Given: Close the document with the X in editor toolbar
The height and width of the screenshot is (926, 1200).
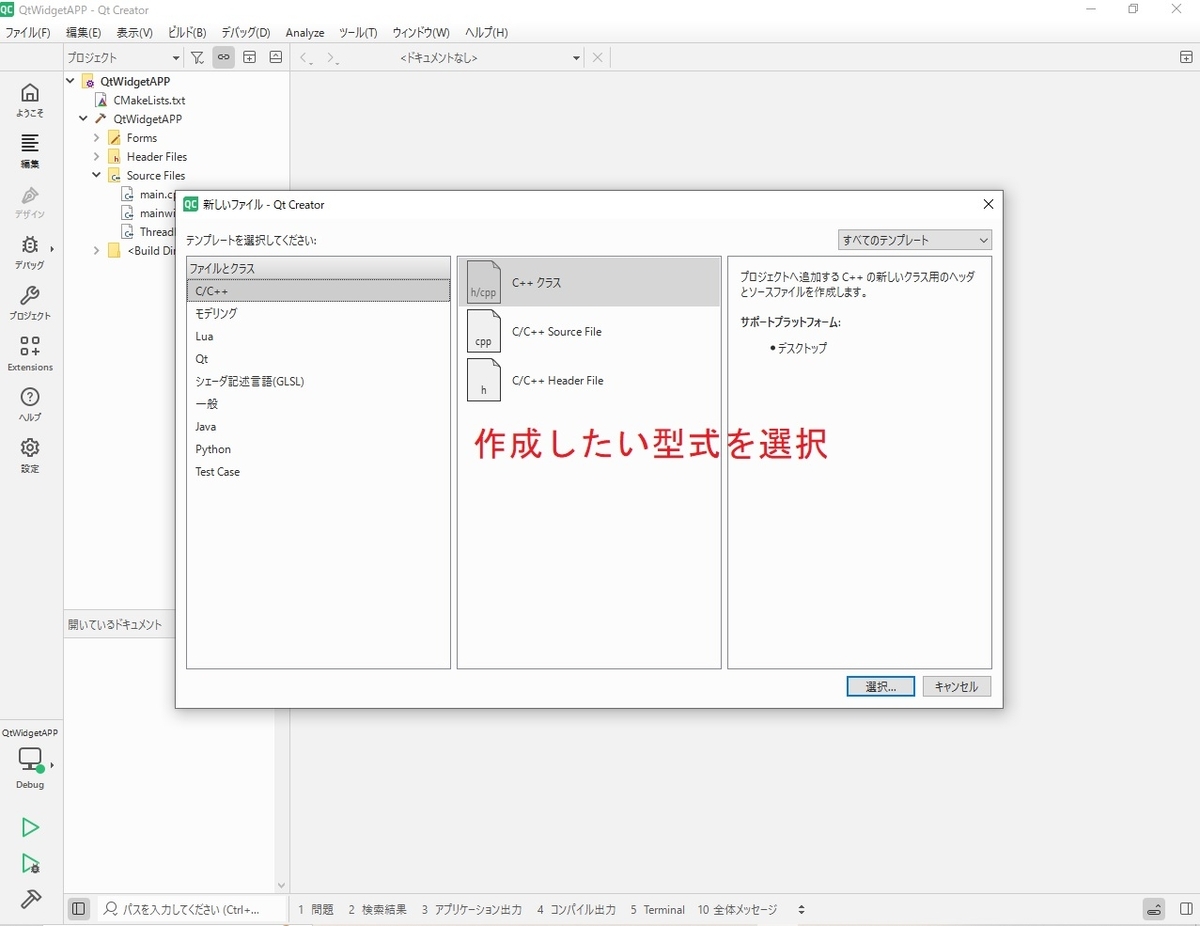Looking at the screenshot, I should 597,58.
